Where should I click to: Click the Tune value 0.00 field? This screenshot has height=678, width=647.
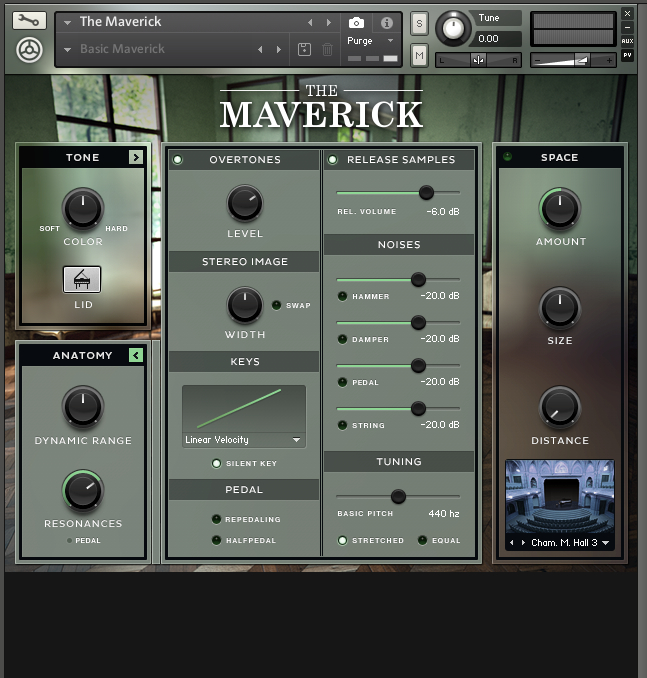click(x=497, y=39)
